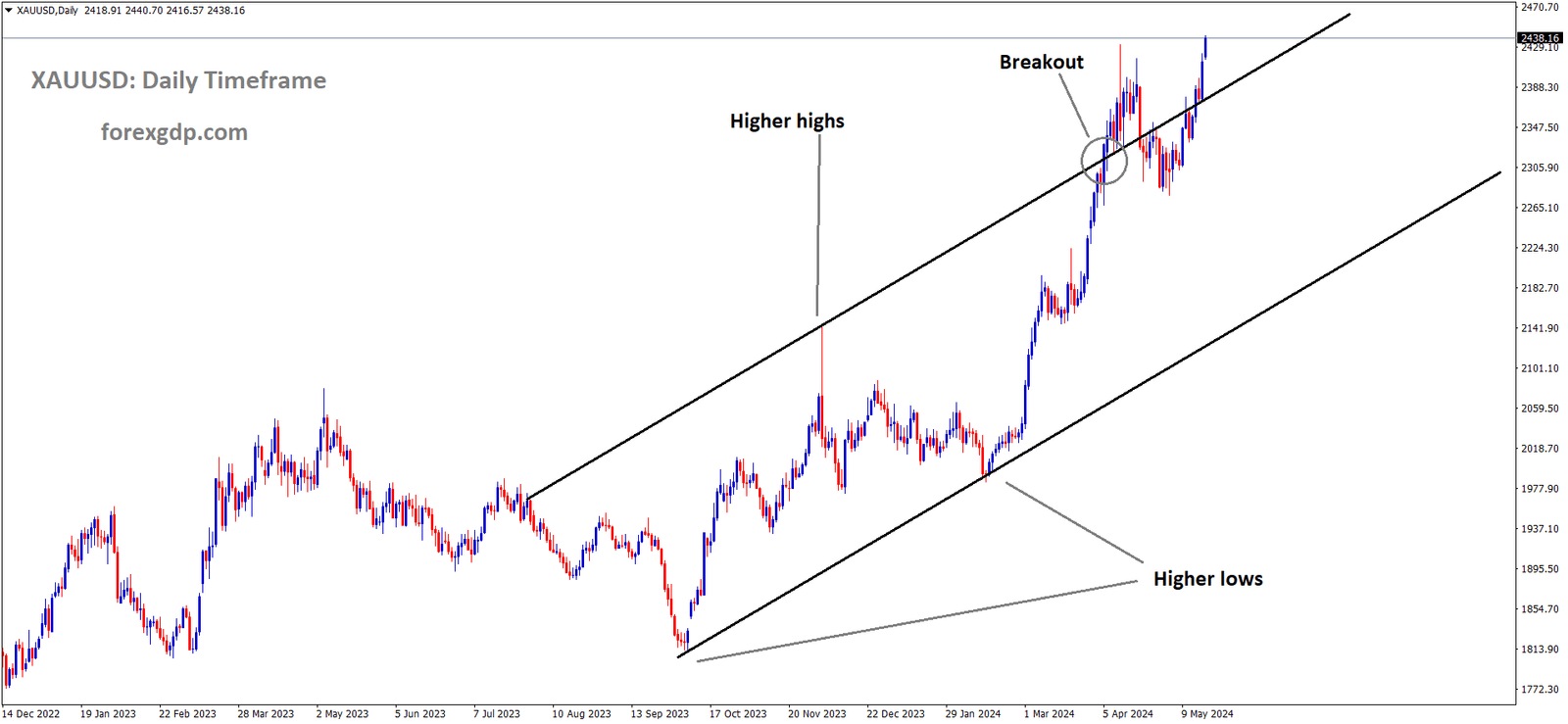The width and height of the screenshot is (1568, 724).
Task: Click the 29 Jan 2024 date label
Action: click(x=973, y=714)
